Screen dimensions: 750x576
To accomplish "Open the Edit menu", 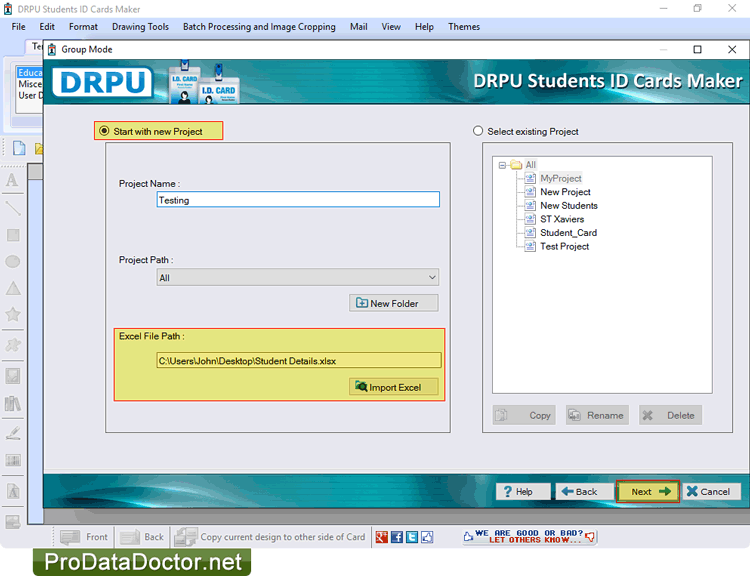I will click(47, 27).
